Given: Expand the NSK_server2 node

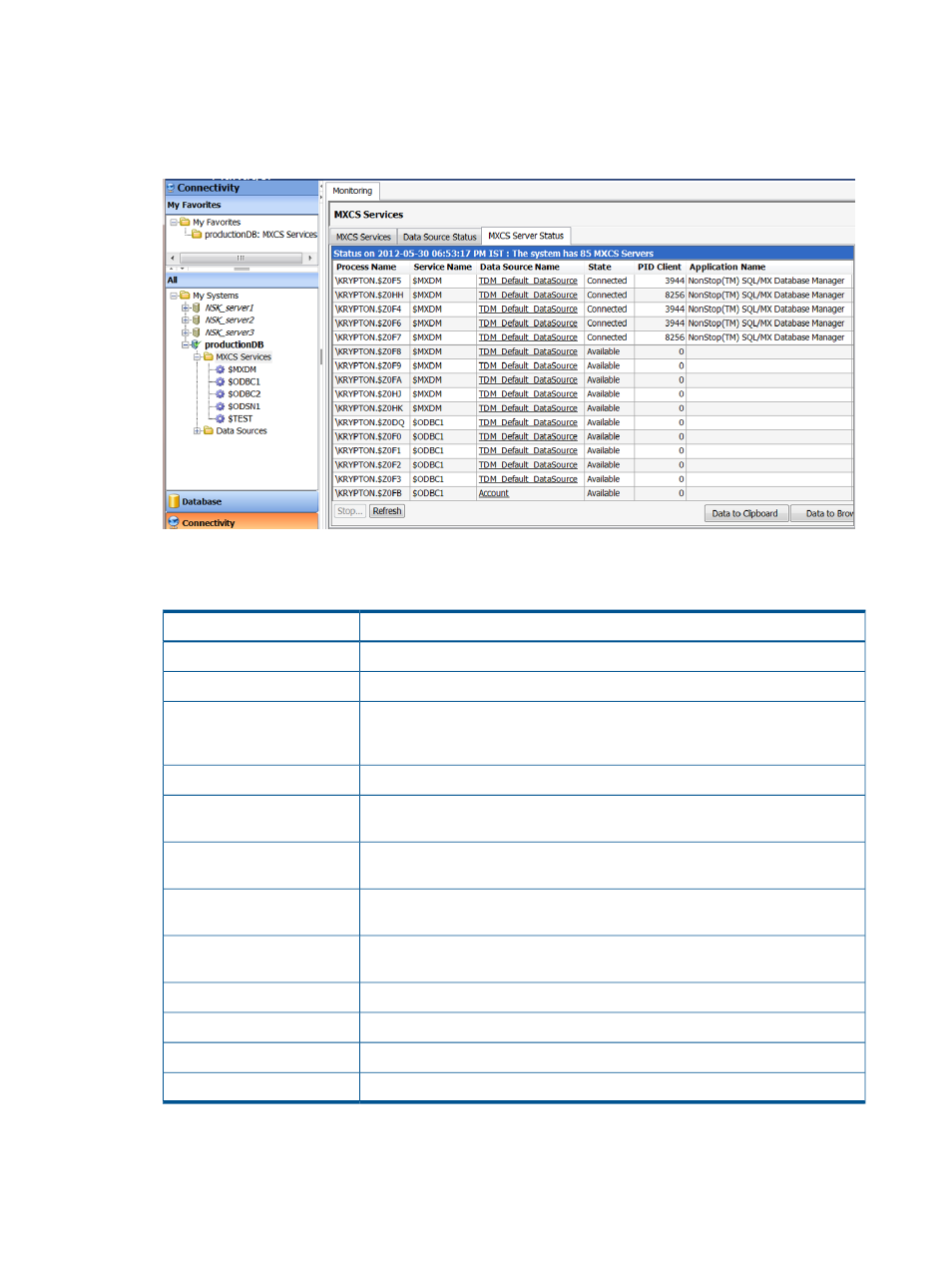Looking at the screenshot, I should [186, 320].
